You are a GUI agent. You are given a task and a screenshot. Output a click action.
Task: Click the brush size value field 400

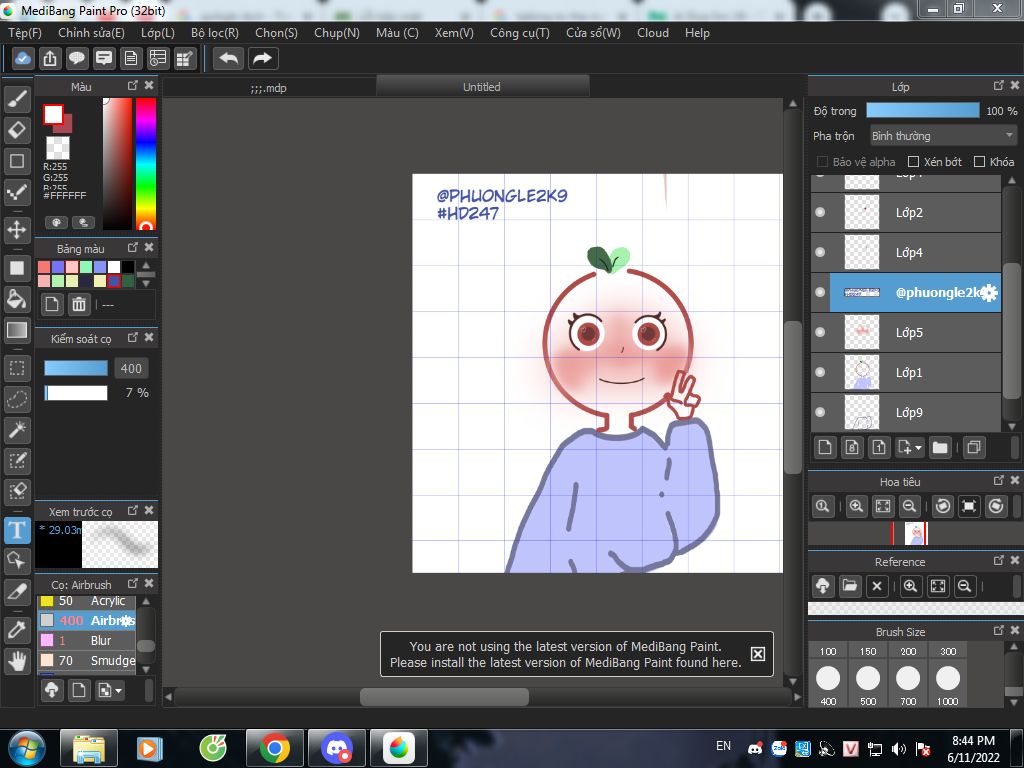click(131, 368)
